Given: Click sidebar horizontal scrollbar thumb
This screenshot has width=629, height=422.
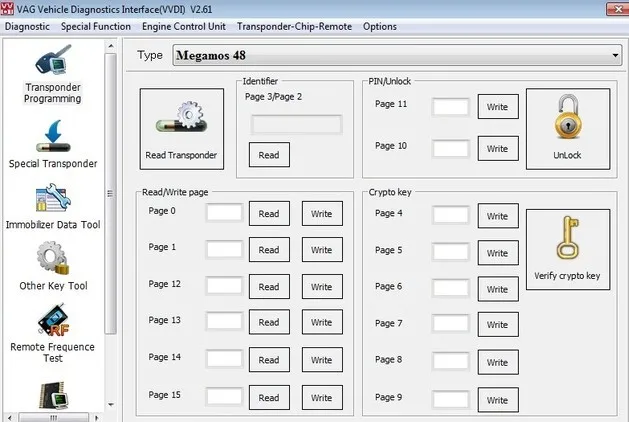Looking at the screenshot, I should (54, 417).
